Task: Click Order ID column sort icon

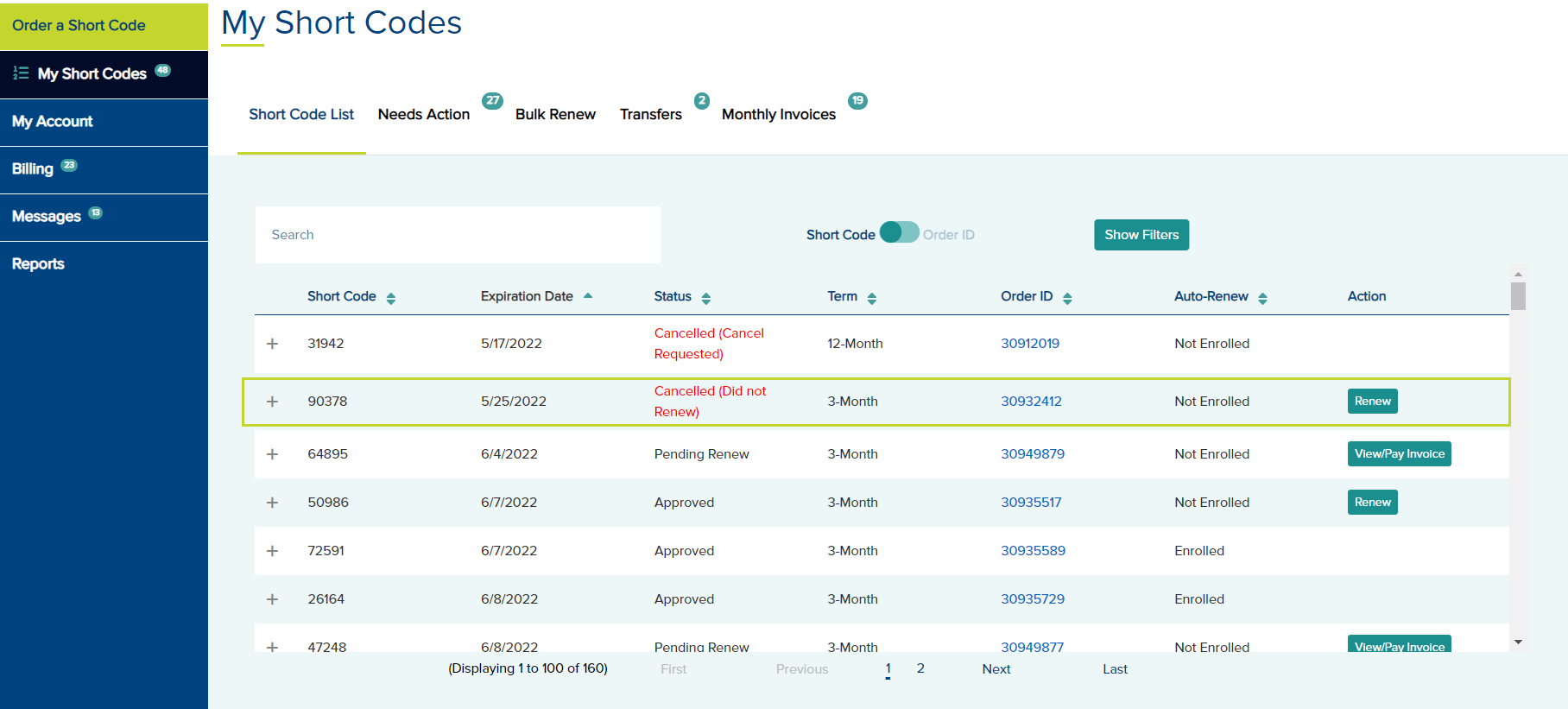Action: (1068, 298)
